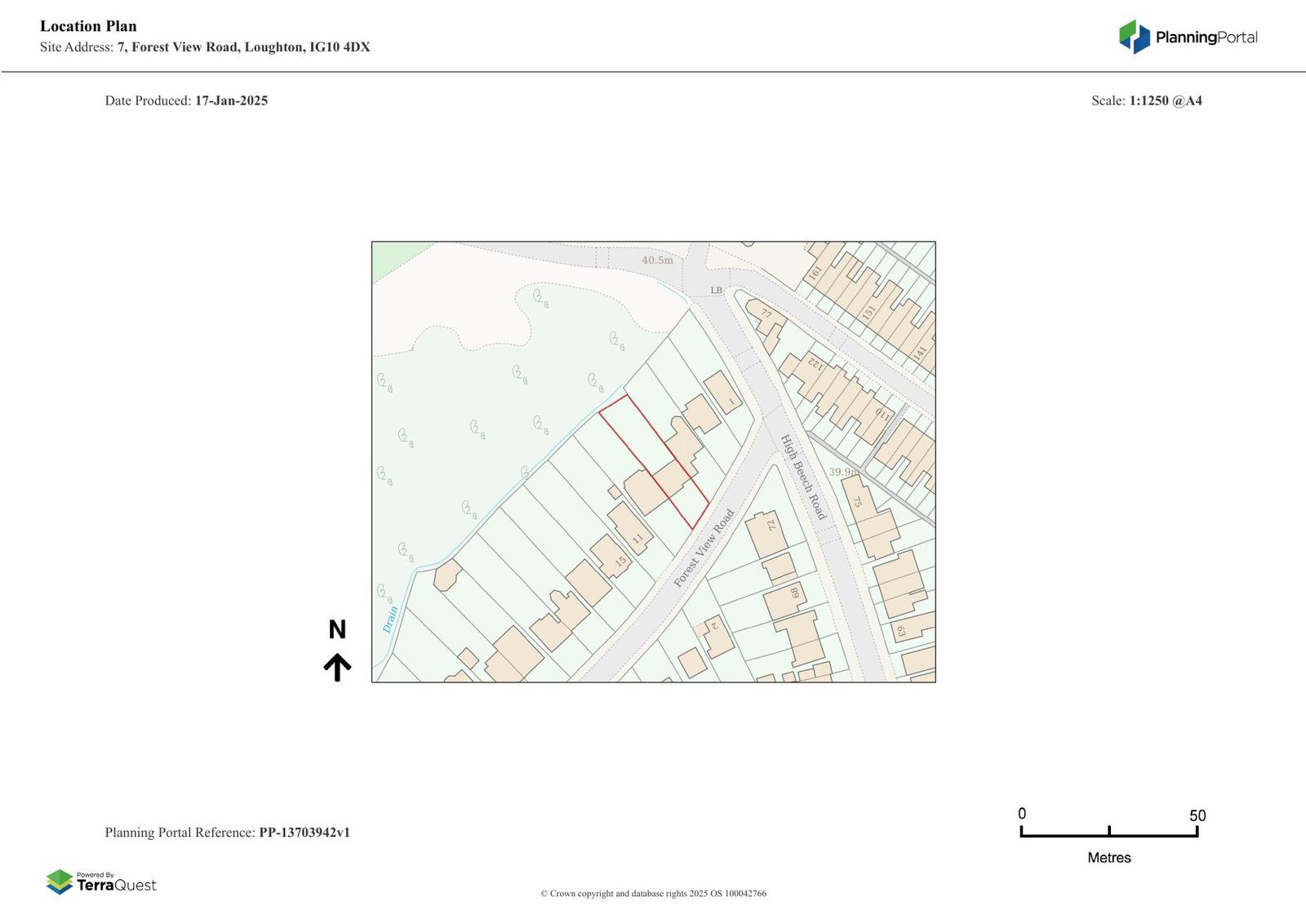Click the Date Produced 17-Jan-2025 text
1306x924 pixels.
tap(186, 101)
